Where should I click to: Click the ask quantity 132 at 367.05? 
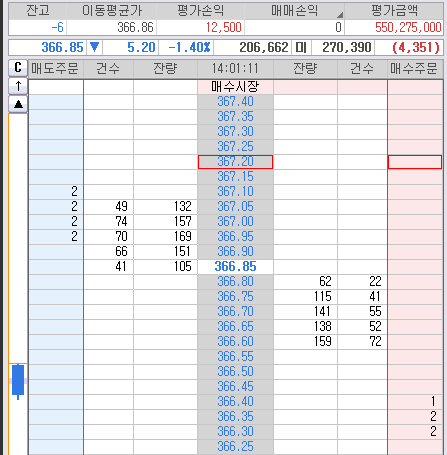tap(165, 206)
